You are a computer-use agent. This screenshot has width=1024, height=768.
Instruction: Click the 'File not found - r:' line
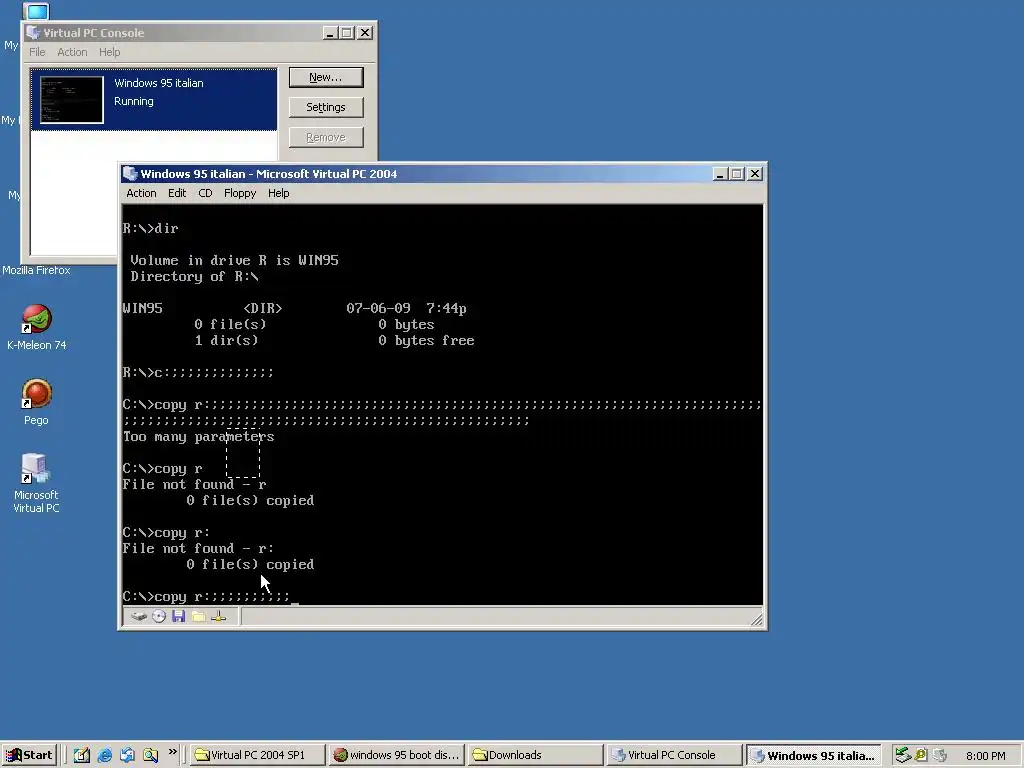pos(199,549)
